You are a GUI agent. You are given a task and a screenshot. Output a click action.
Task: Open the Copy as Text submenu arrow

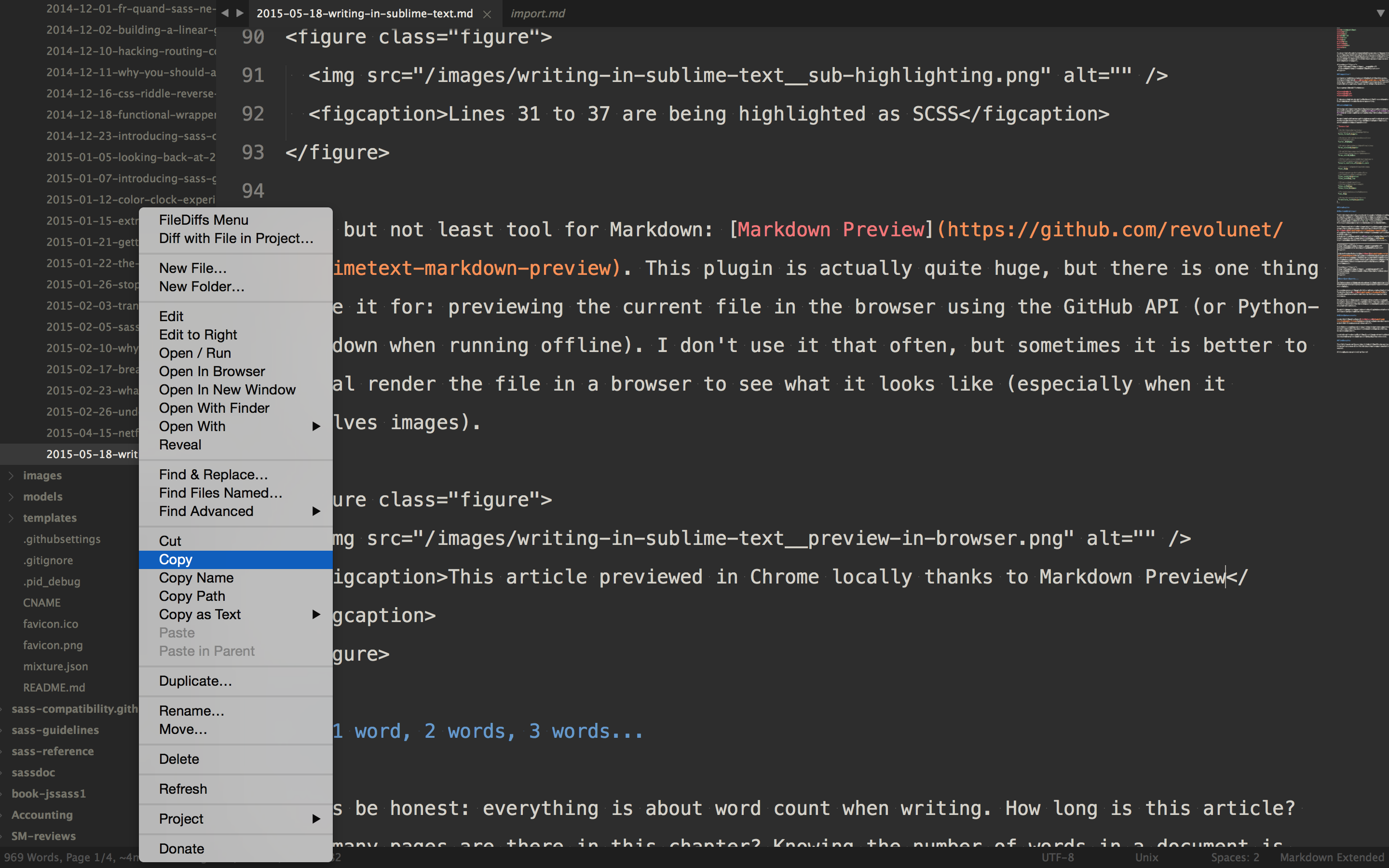pyautogui.click(x=316, y=614)
